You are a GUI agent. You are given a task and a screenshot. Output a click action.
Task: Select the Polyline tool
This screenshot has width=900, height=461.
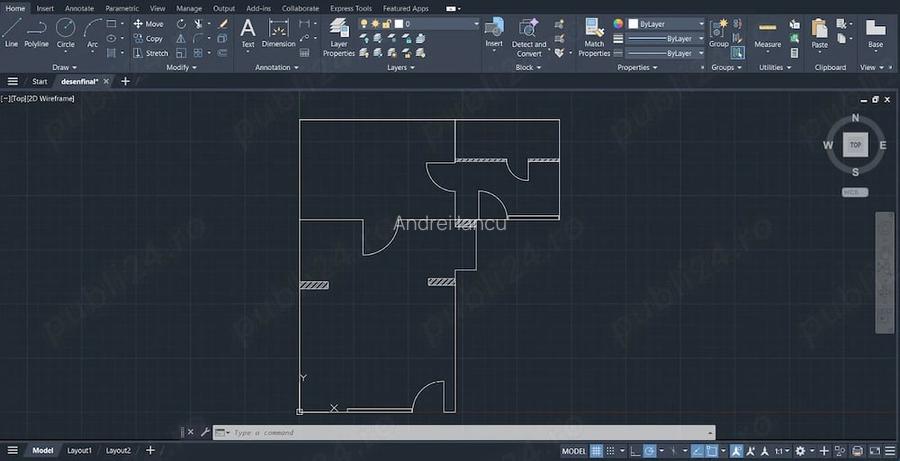[36, 33]
